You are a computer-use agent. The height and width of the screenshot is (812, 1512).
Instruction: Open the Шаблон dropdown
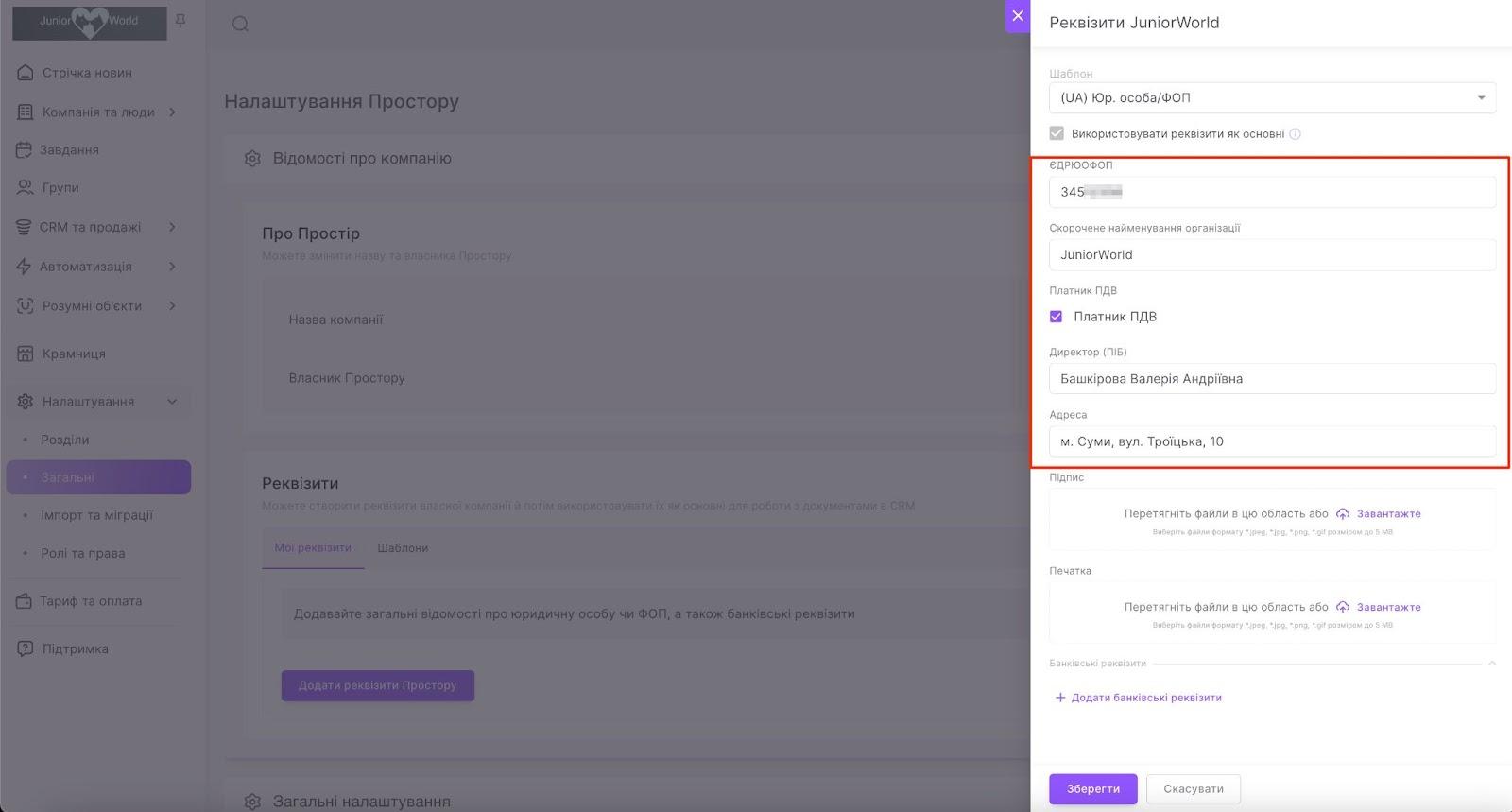pos(1272,98)
